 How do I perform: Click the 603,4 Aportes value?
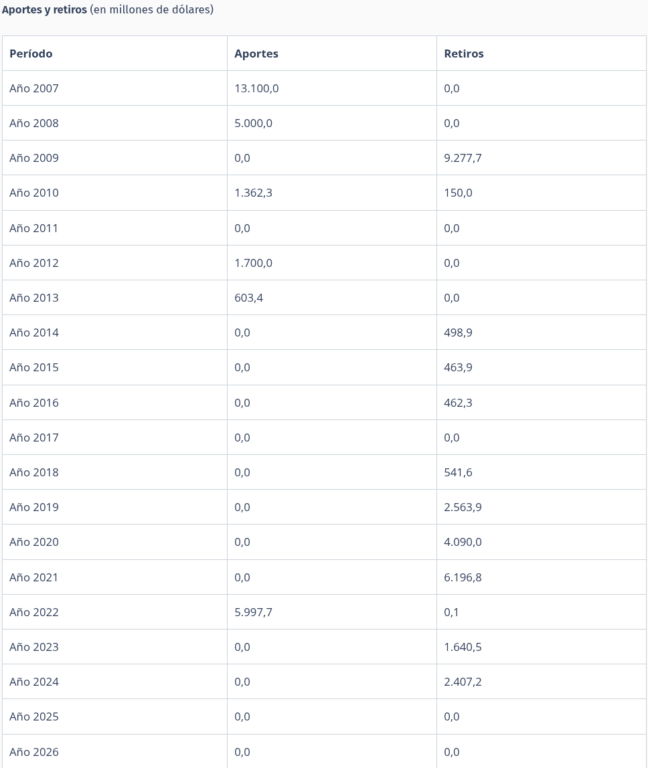point(248,298)
